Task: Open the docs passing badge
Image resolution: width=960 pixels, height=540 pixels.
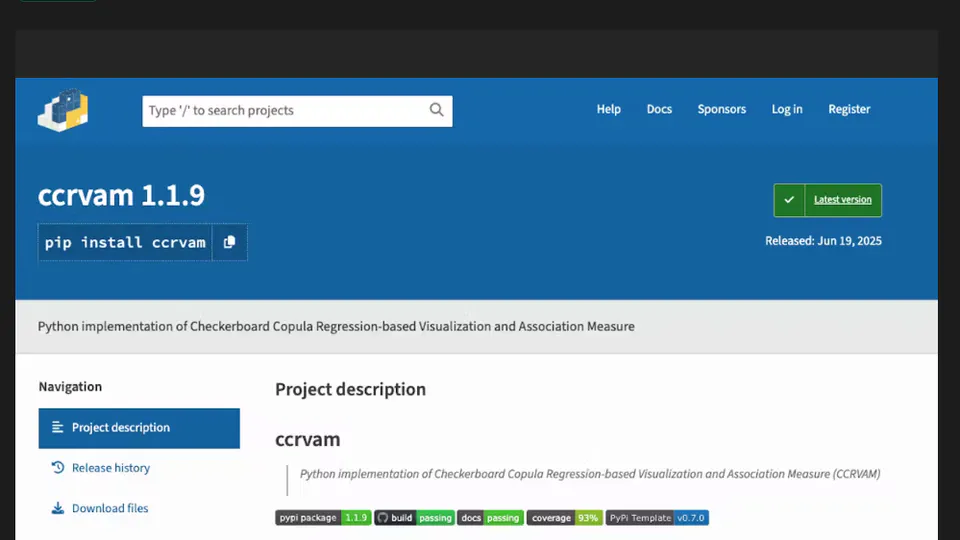Action: [490, 518]
